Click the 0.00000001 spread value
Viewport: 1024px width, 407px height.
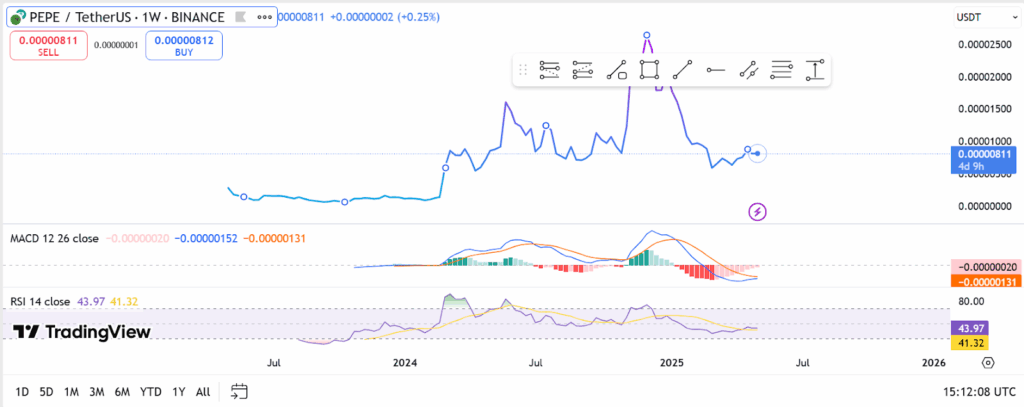116,45
